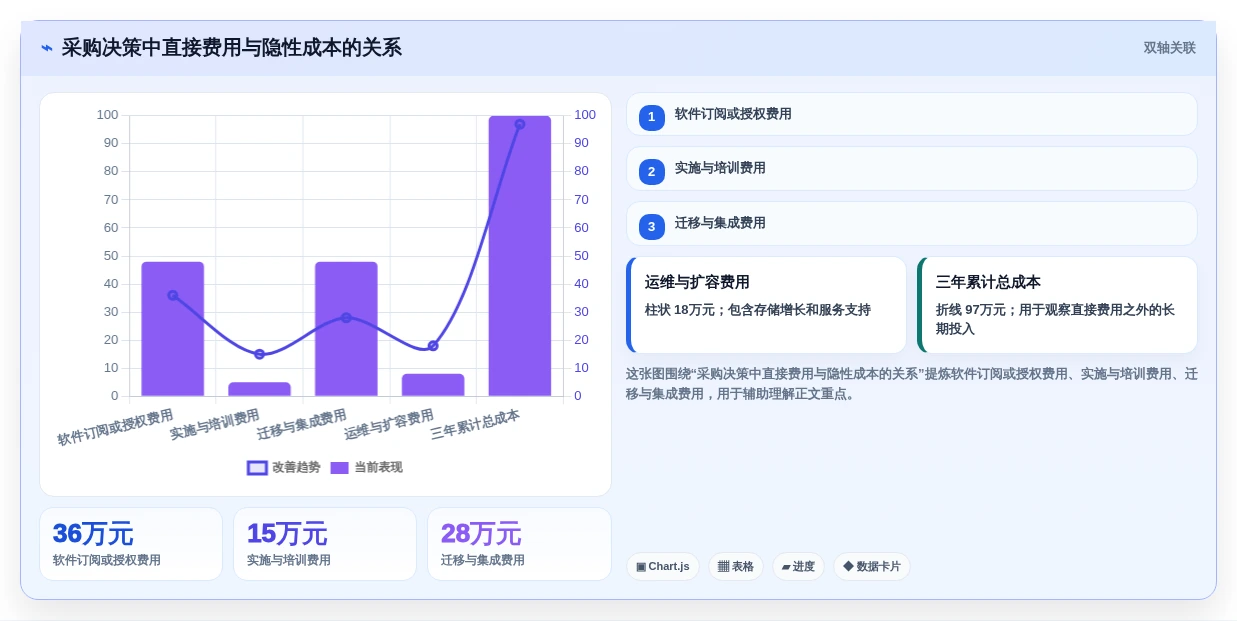Click the chart title 采购决策中直接费用与隐性成本的关系
Screen dimensions: 1237x621
[x=231, y=48]
